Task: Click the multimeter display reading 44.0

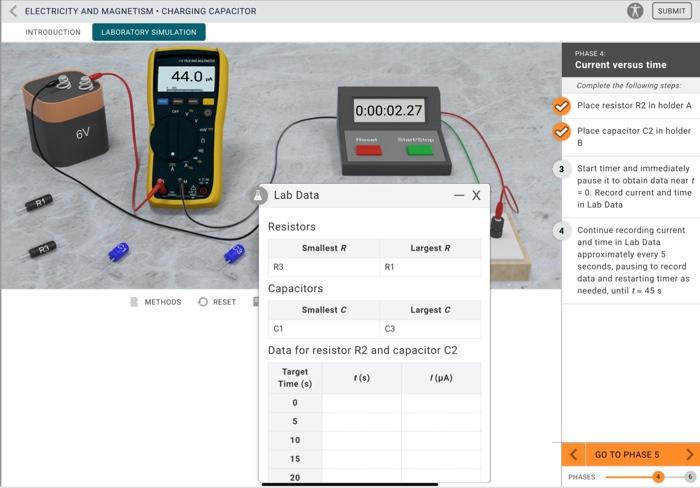Action: [x=187, y=78]
